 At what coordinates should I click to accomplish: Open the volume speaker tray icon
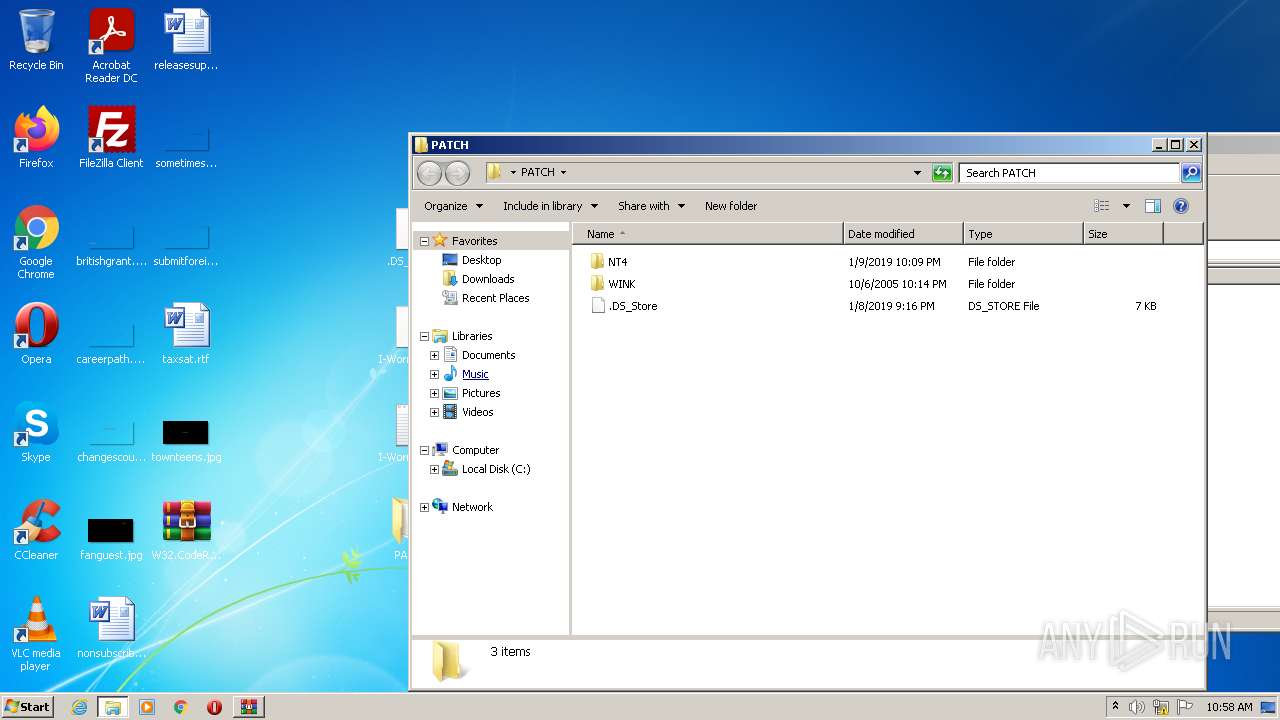[1136, 707]
